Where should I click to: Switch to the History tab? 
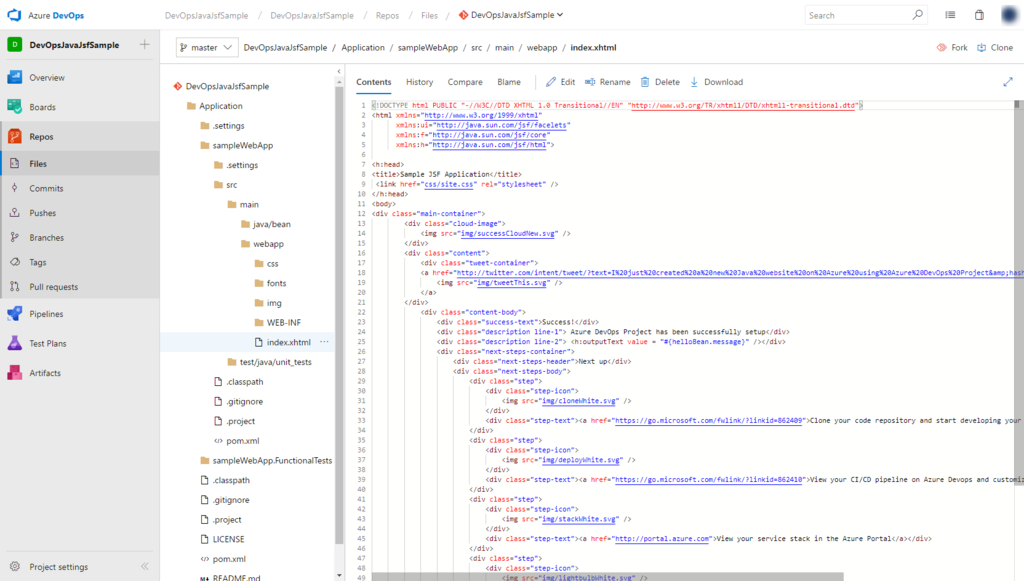click(419, 82)
